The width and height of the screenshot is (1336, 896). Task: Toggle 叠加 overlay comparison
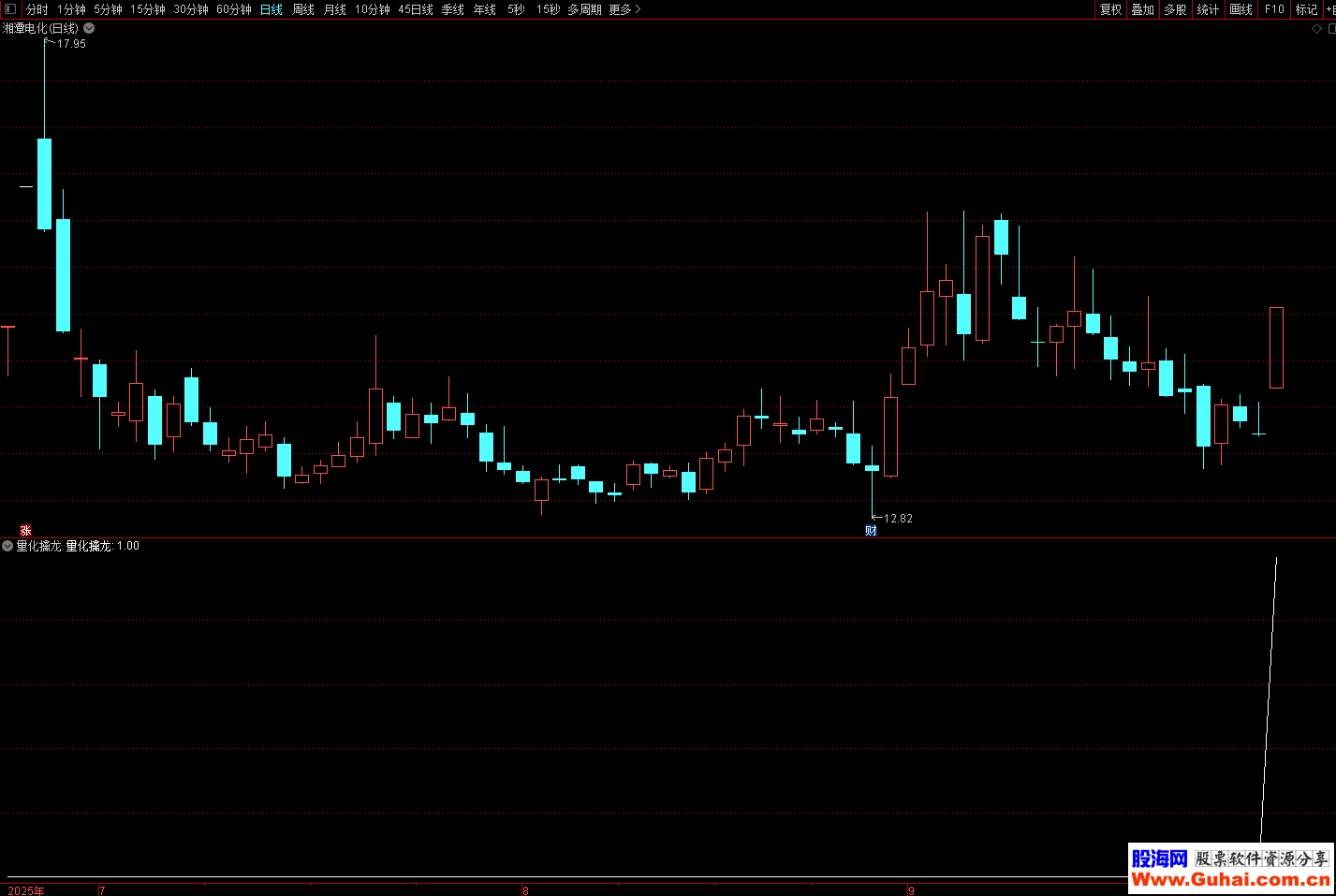point(1142,9)
